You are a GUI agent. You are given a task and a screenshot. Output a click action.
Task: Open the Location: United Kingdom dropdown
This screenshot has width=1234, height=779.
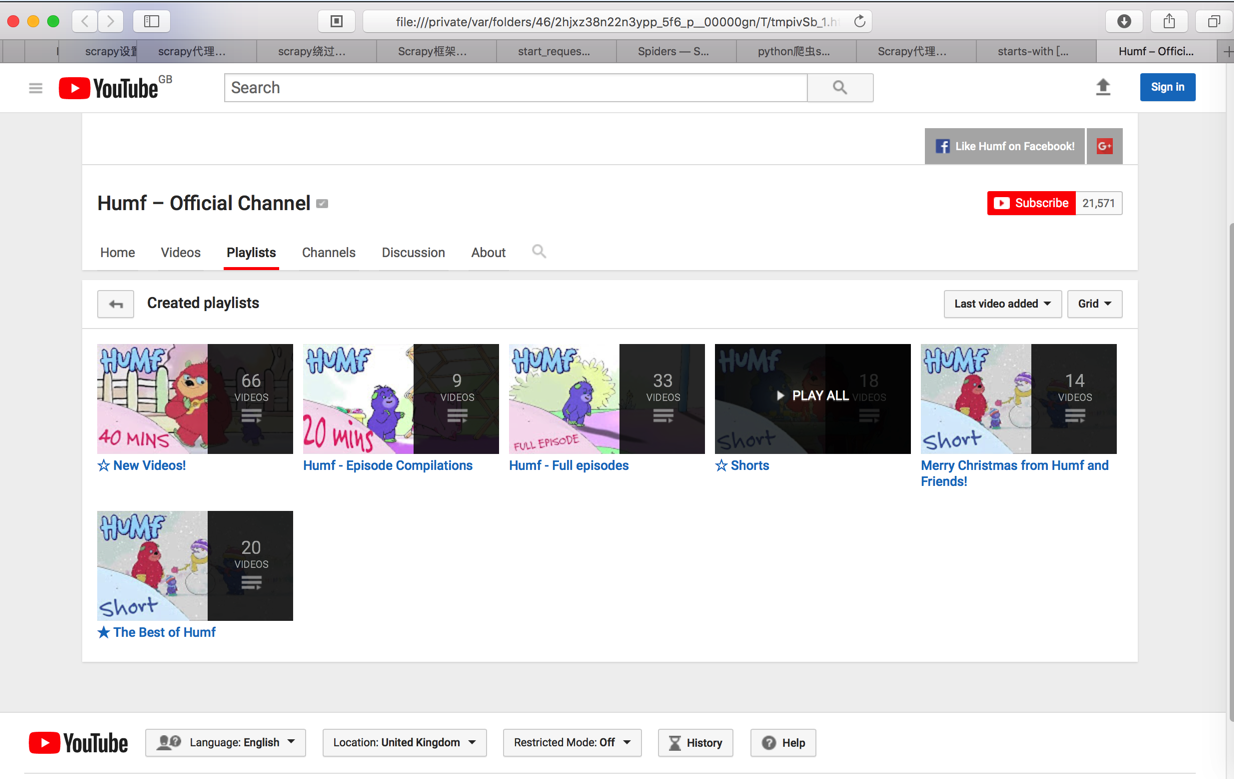[404, 743]
